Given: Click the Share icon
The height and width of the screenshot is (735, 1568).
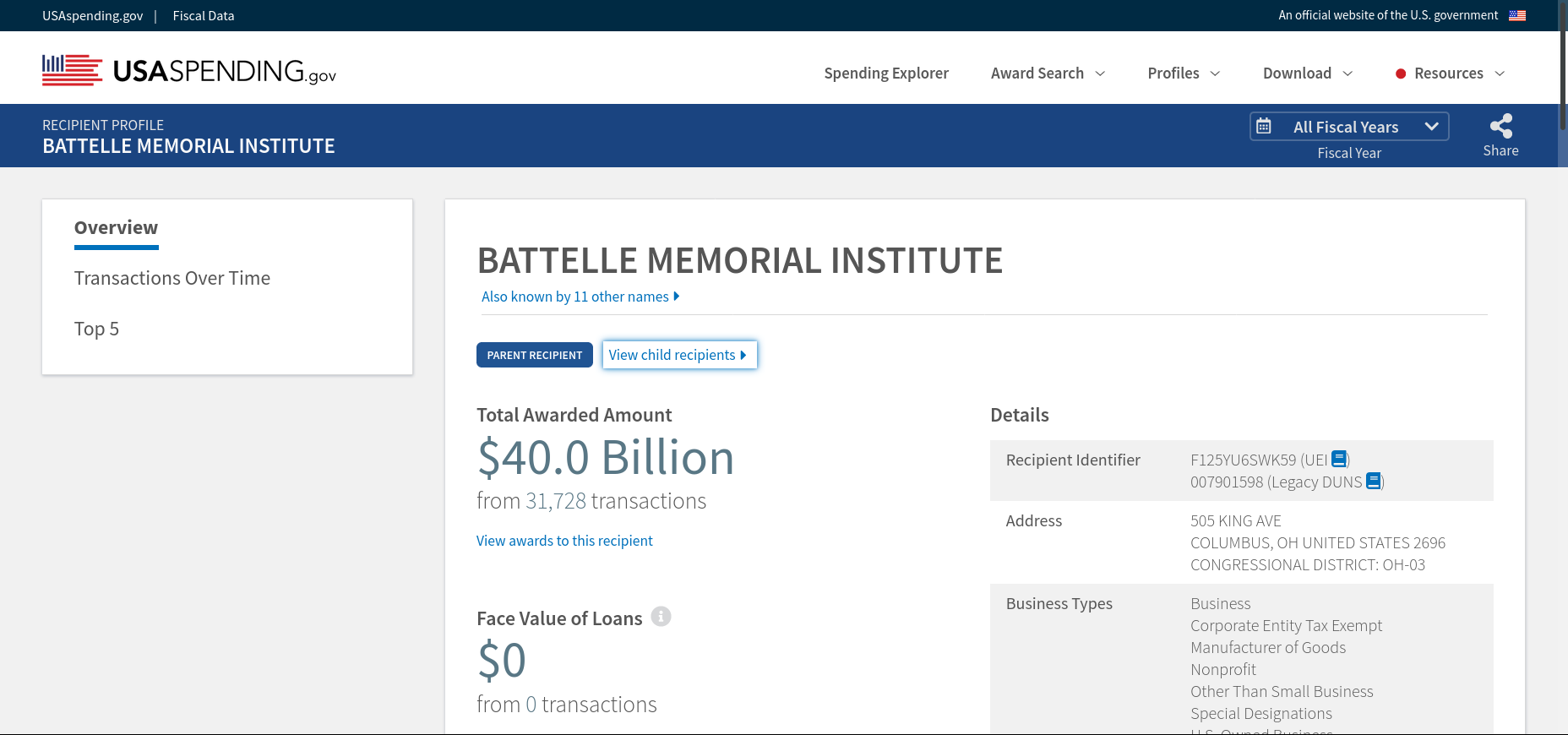Looking at the screenshot, I should pyautogui.click(x=1500, y=127).
